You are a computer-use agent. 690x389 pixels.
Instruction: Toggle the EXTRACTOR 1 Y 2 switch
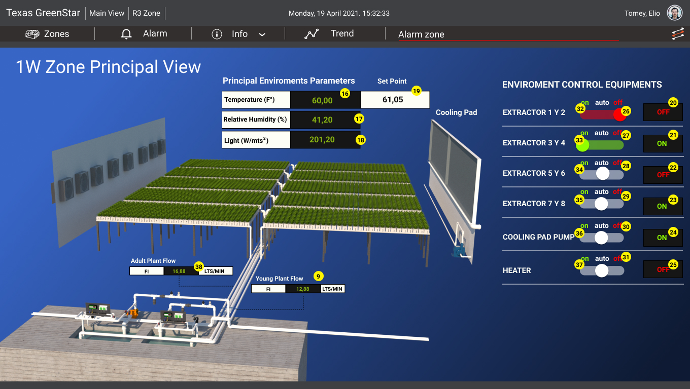pos(602,114)
